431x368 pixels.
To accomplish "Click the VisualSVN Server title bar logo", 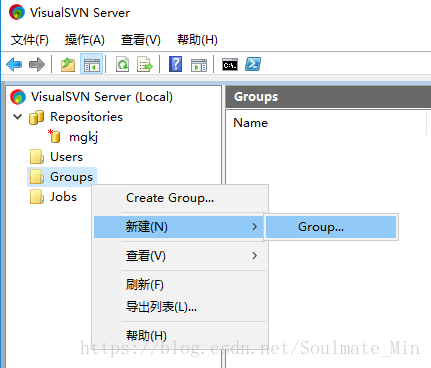I will (x=17, y=12).
